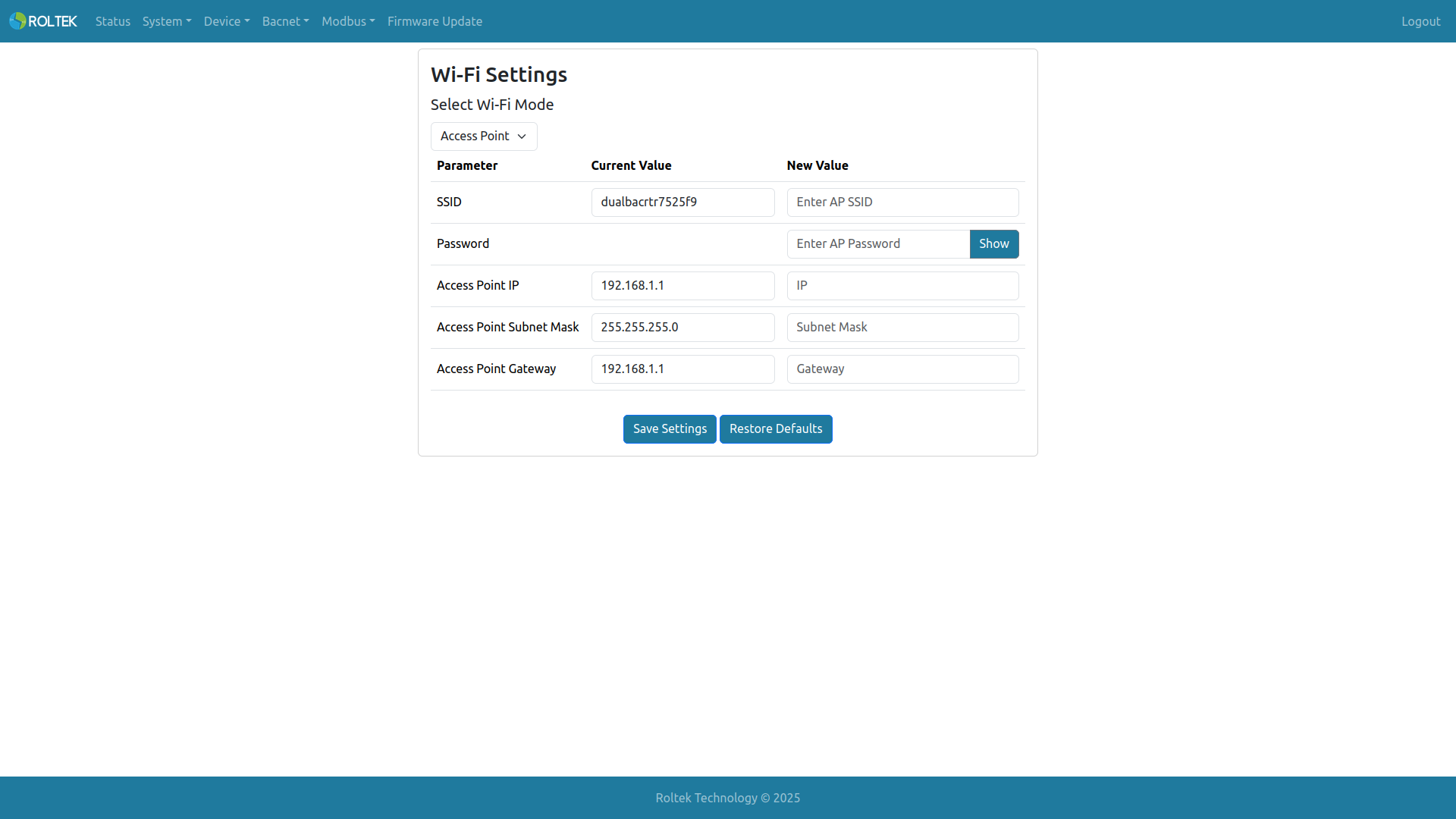Focus the current SSID value field
Screen dimensions: 1456x819
pyautogui.click(x=682, y=202)
